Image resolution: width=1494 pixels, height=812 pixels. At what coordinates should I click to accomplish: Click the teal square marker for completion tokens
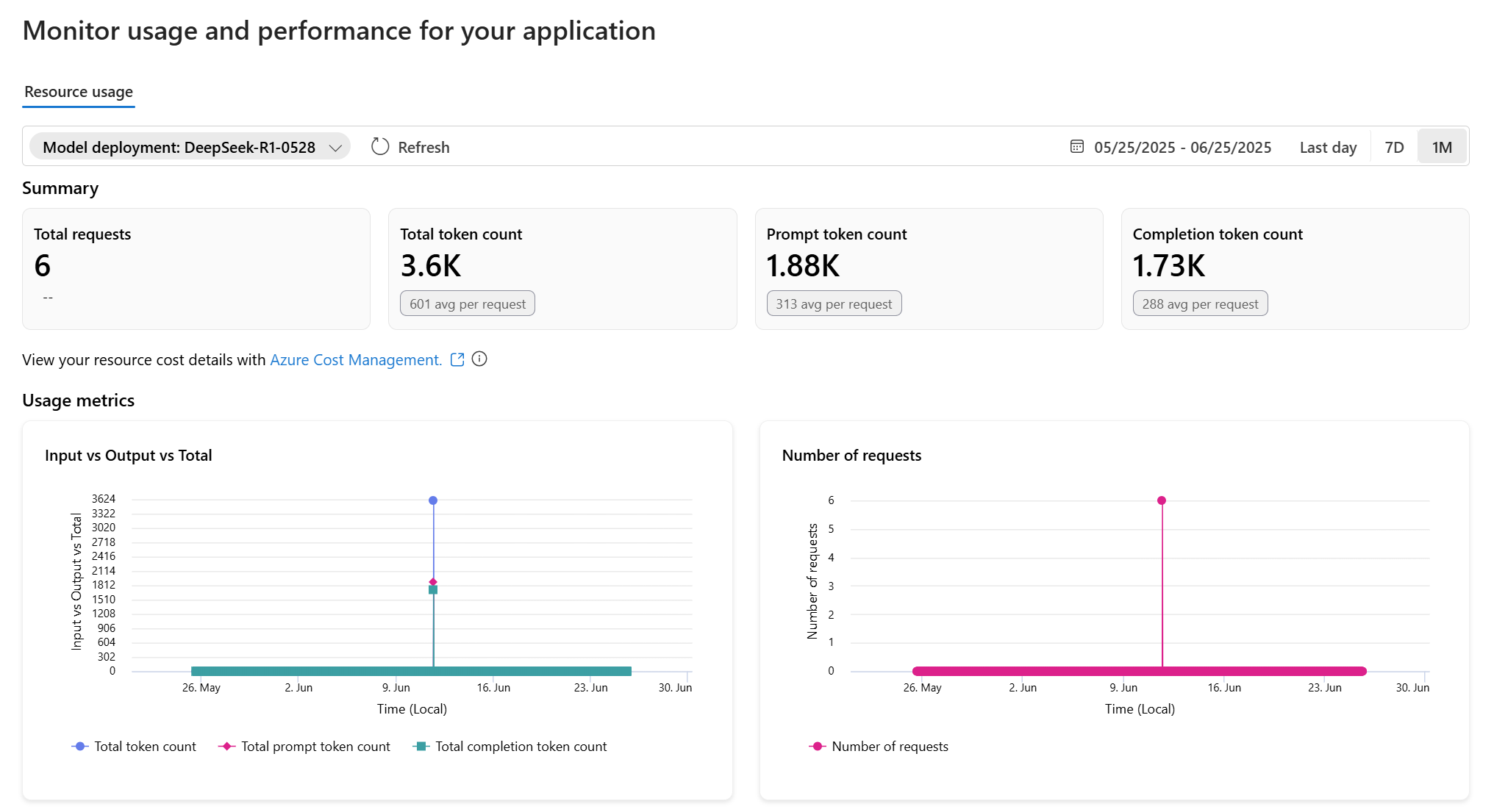pyautogui.click(x=432, y=589)
